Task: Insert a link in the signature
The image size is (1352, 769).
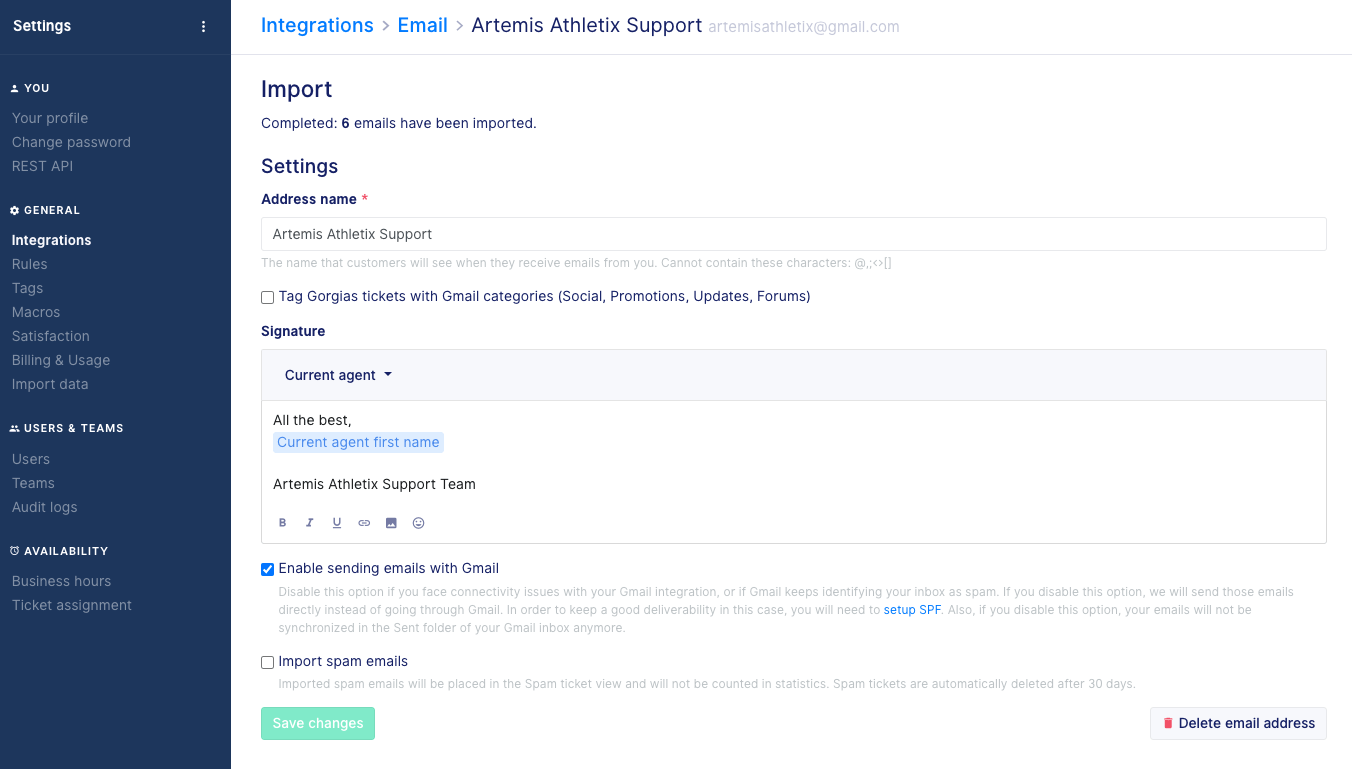Action: pos(364,523)
